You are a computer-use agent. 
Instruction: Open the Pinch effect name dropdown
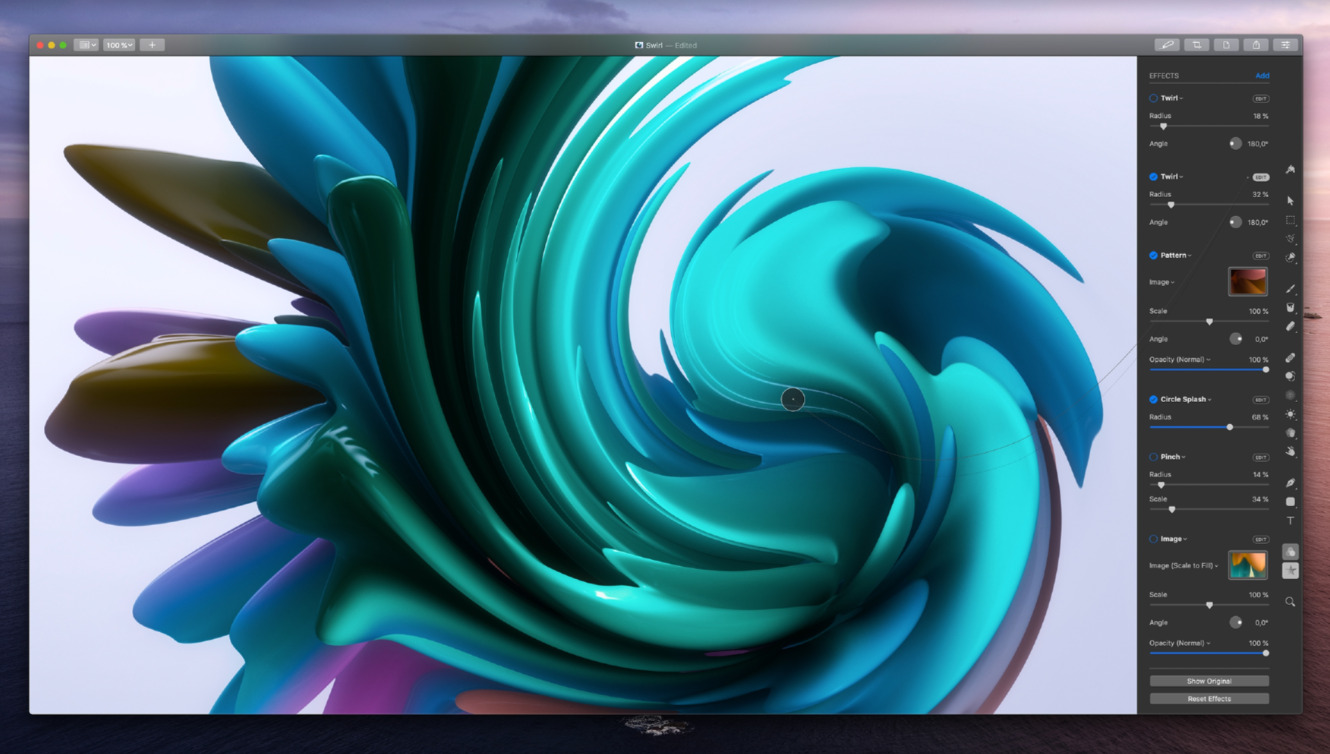click(1173, 457)
